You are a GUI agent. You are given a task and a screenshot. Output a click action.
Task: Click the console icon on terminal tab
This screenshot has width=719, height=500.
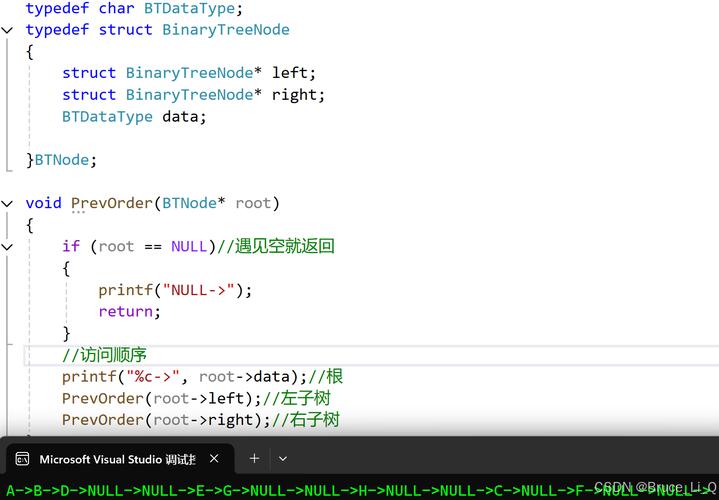click(x=22, y=459)
